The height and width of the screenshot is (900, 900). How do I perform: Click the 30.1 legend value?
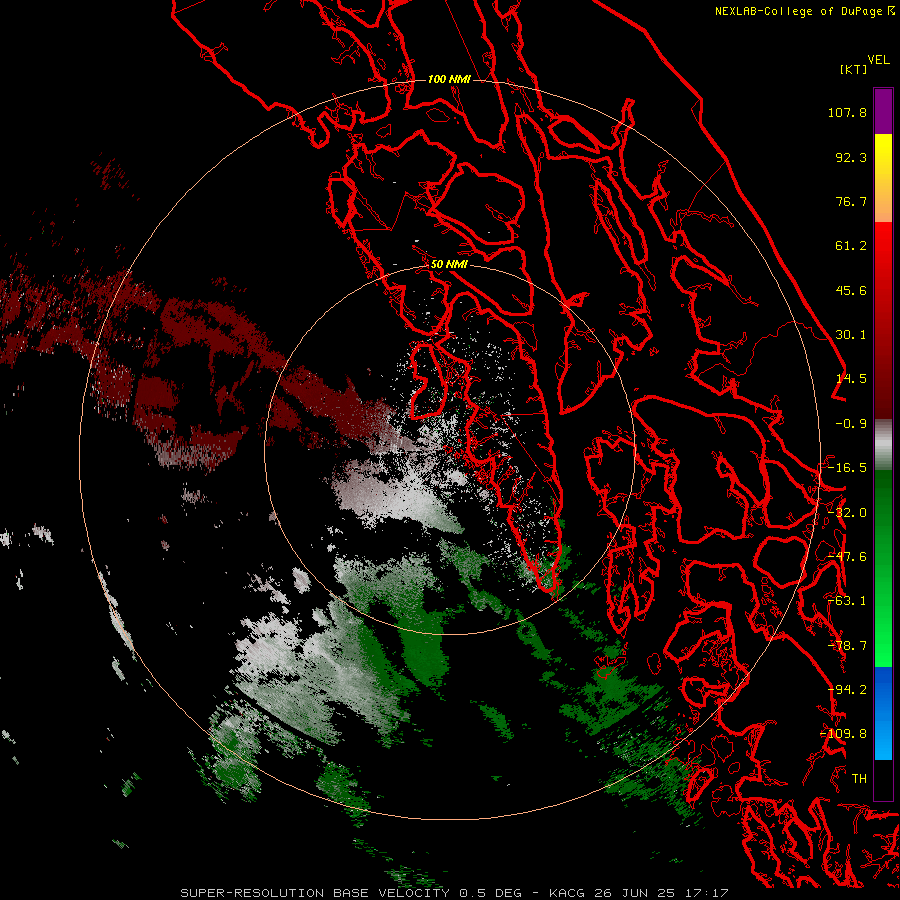point(851,335)
